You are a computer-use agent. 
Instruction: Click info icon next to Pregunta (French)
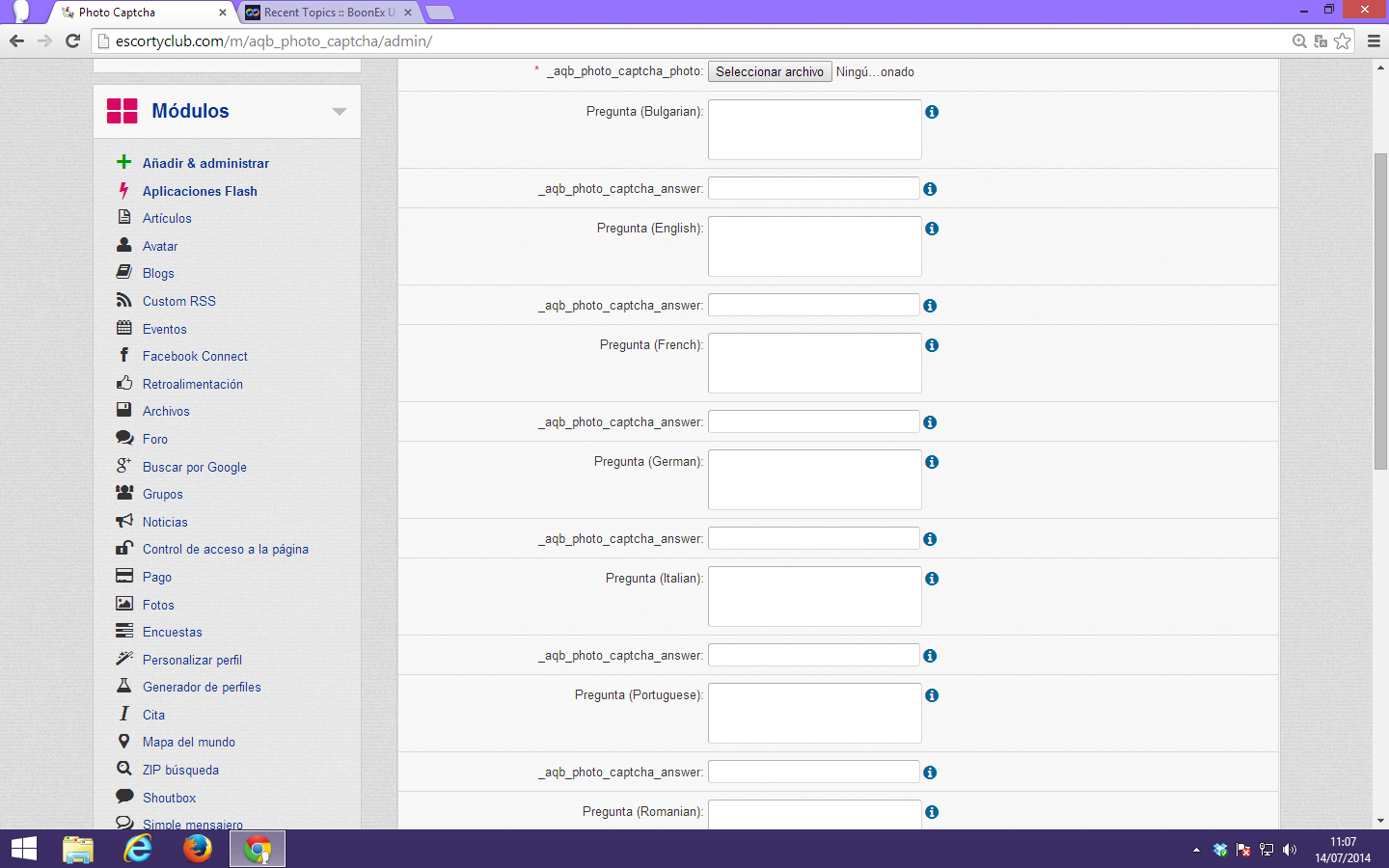pyautogui.click(x=932, y=345)
